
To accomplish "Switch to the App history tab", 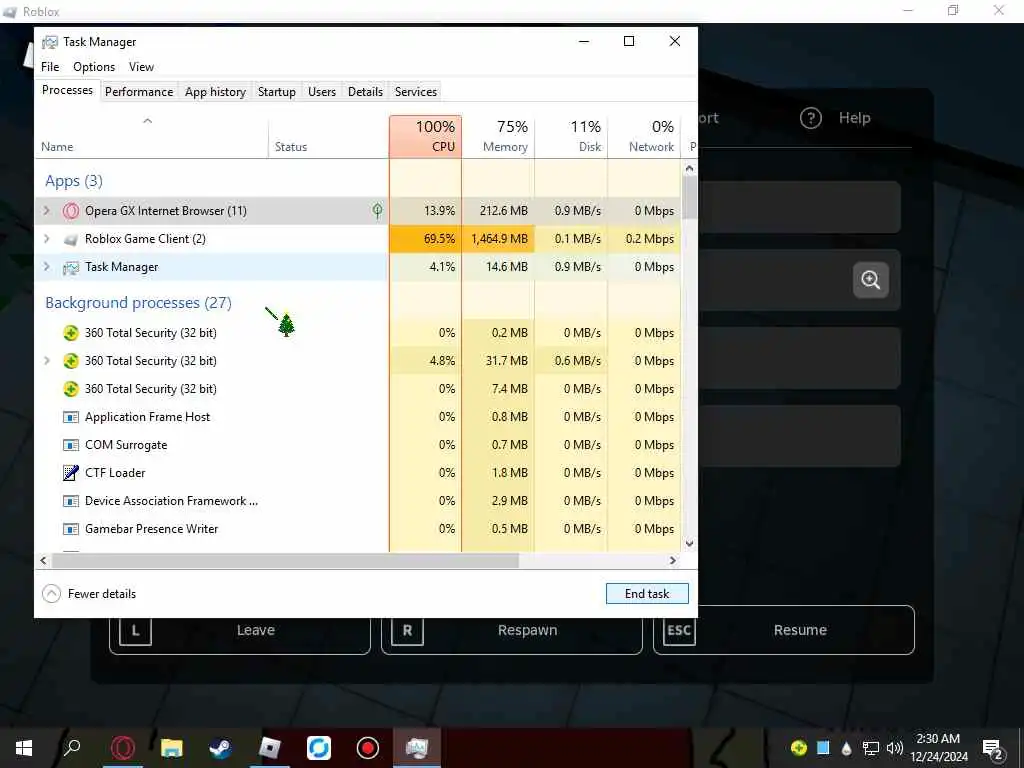I will pos(215,91).
